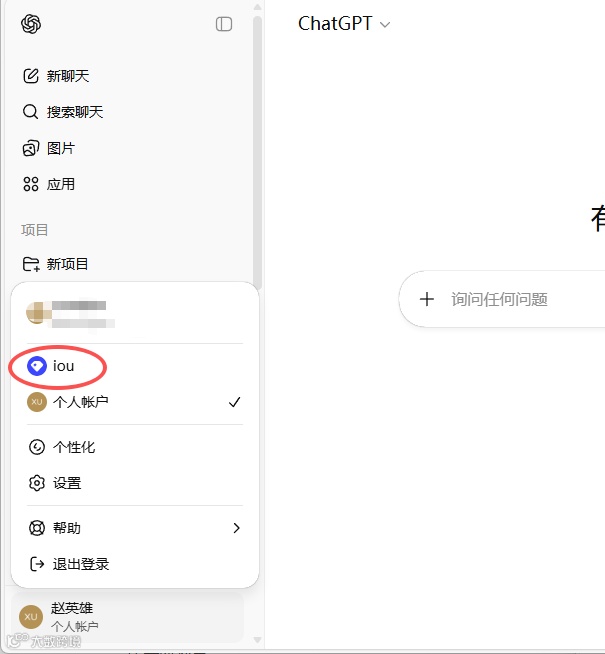
Task: Collapse the sidebar with the panel icon
Action: pos(224,24)
